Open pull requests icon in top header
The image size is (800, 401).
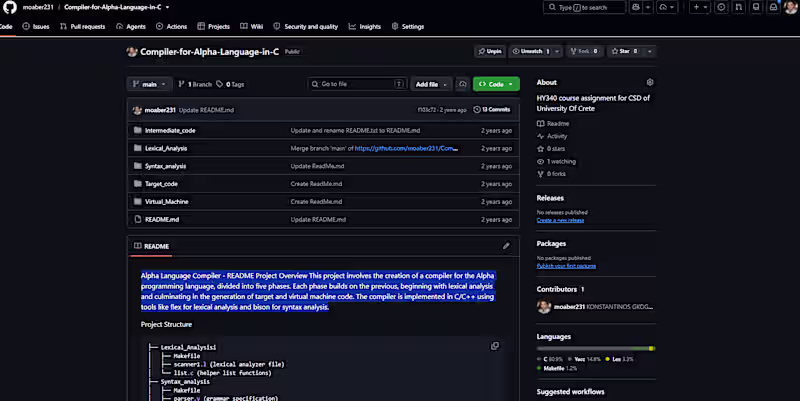(738, 7)
